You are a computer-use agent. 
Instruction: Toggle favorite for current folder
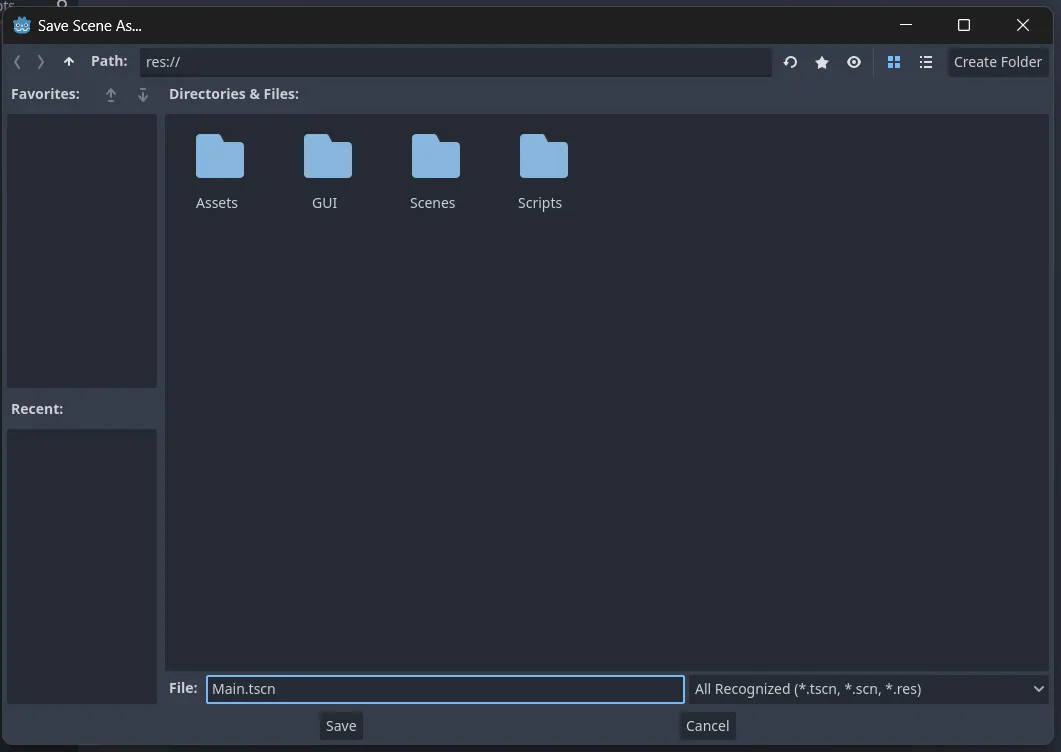821,62
